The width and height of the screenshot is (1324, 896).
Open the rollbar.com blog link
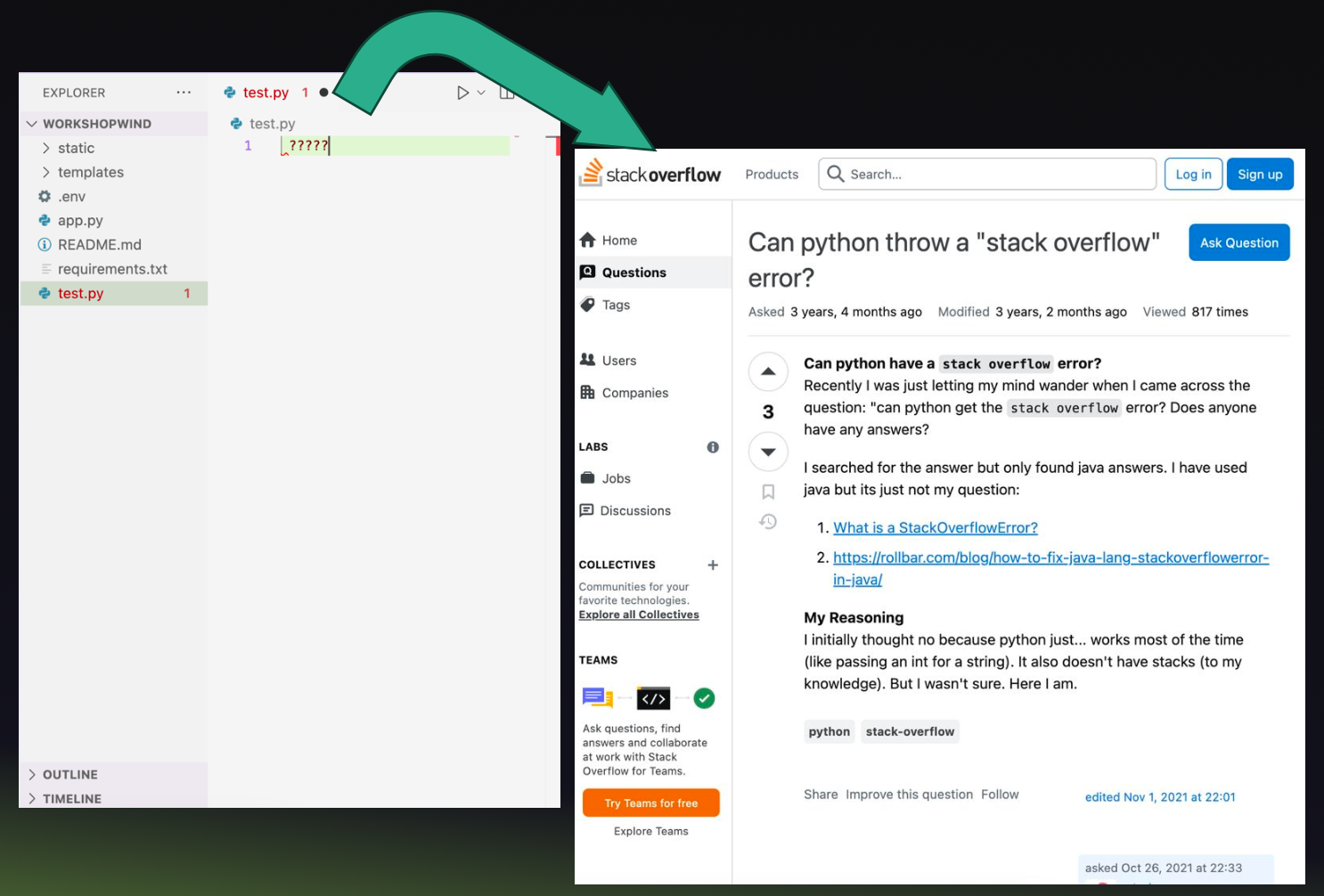click(x=1050, y=568)
